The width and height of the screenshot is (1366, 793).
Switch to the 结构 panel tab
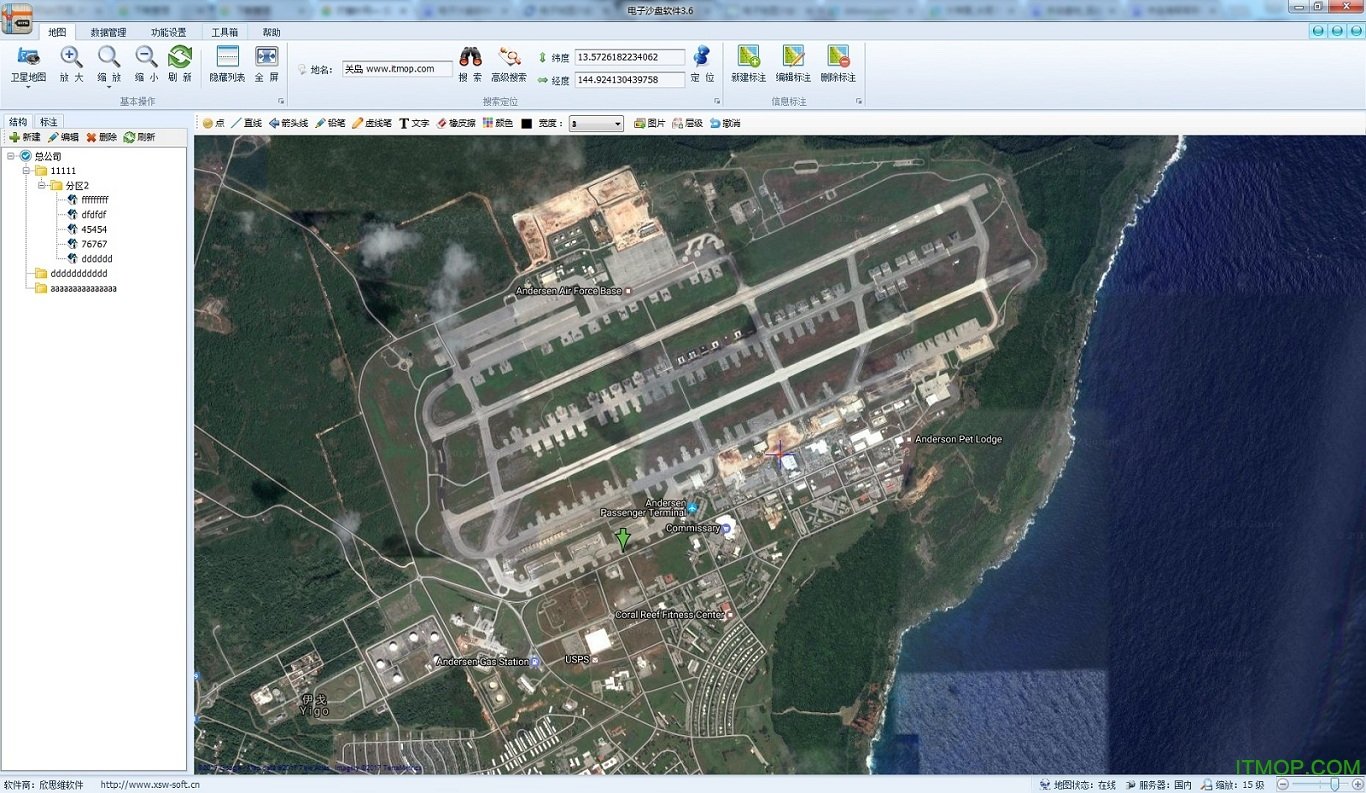[18, 122]
